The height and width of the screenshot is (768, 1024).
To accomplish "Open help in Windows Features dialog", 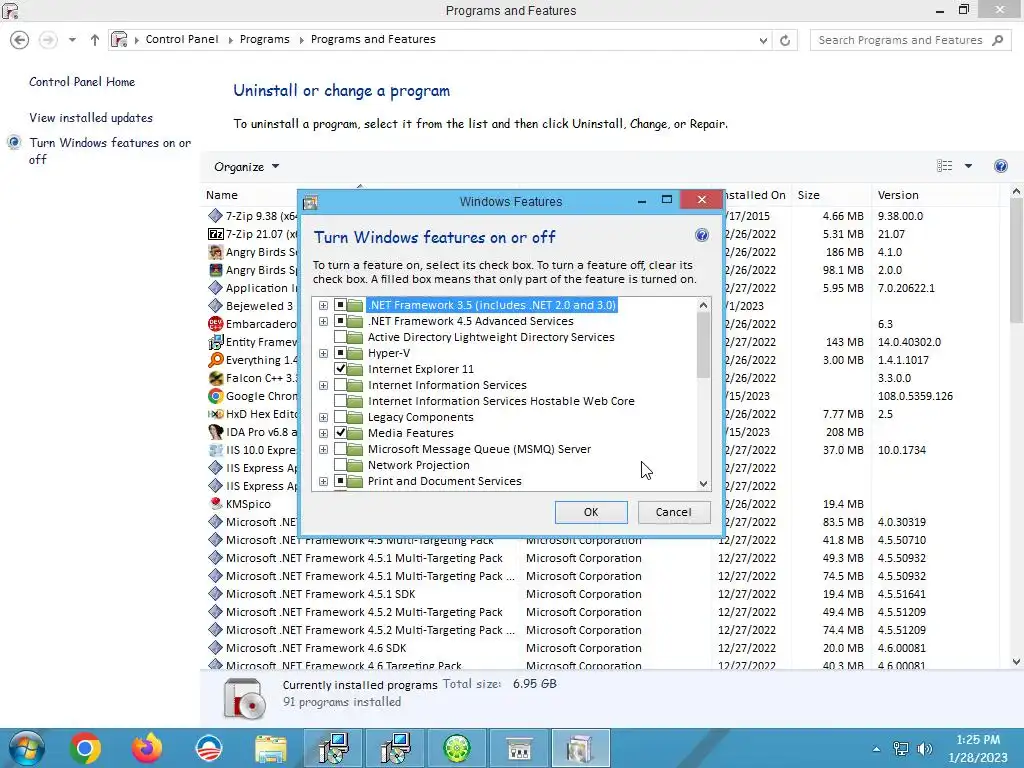I will [x=702, y=235].
